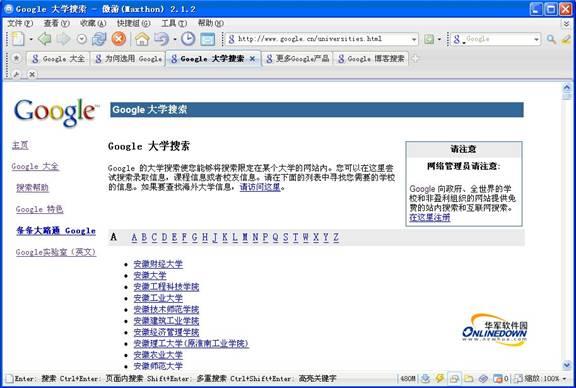Go back with the green arrow
Viewport: 576px width, 388px height.
[x=45, y=39]
